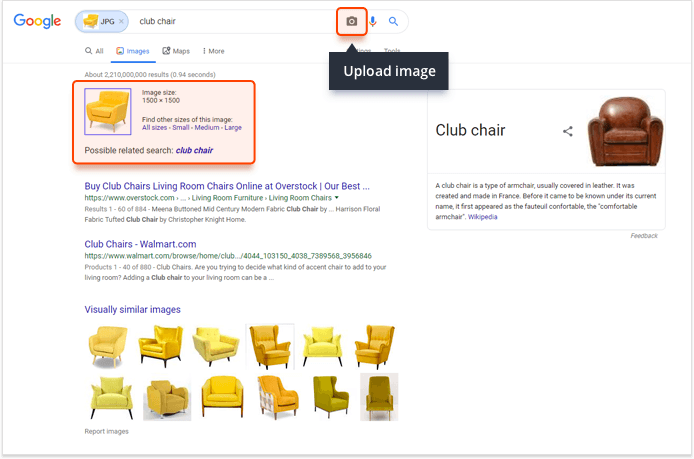Go to Google logo homepage
Viewport: 694px width, 459px height.
[37, 21]
